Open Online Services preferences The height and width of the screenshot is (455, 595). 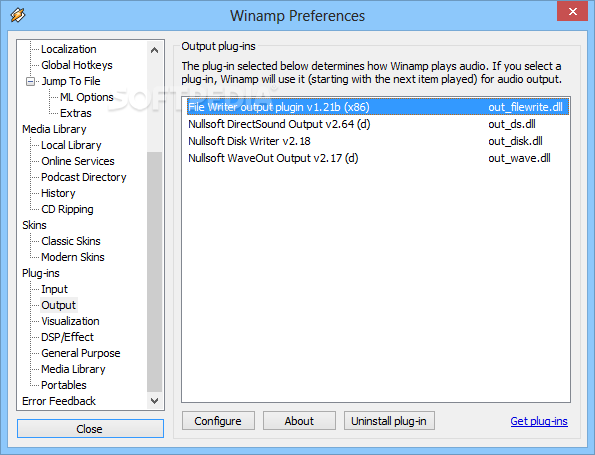click(78, 161)
